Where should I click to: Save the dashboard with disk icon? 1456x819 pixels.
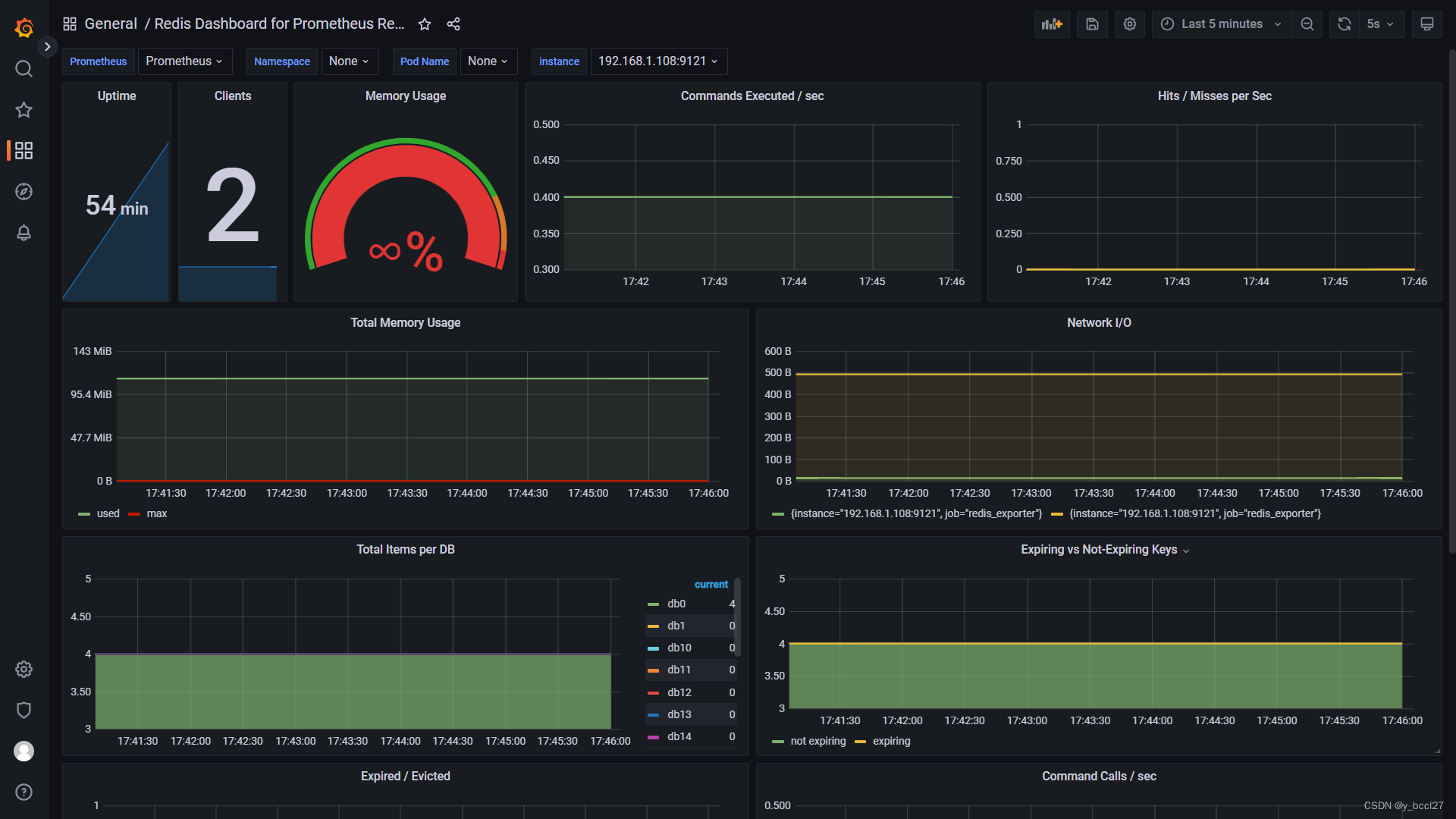tap(1092, 24)
